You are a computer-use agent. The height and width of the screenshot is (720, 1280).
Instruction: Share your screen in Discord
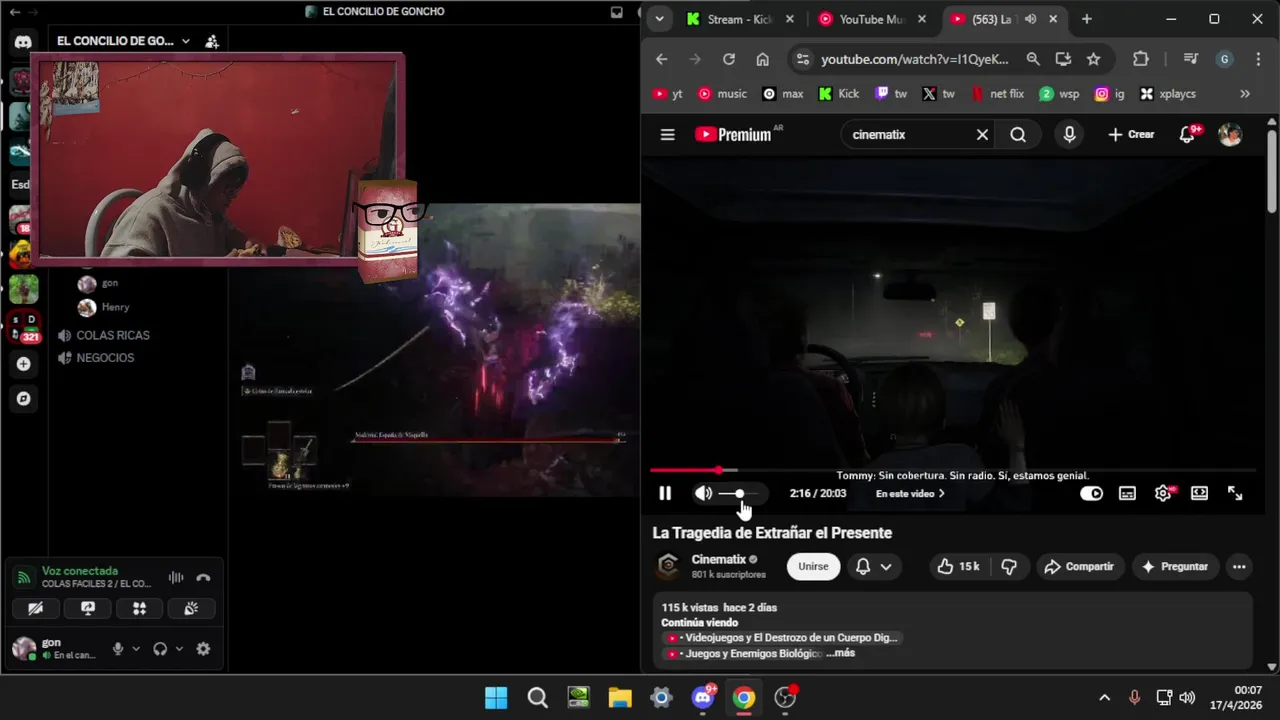tap(88, 608)
